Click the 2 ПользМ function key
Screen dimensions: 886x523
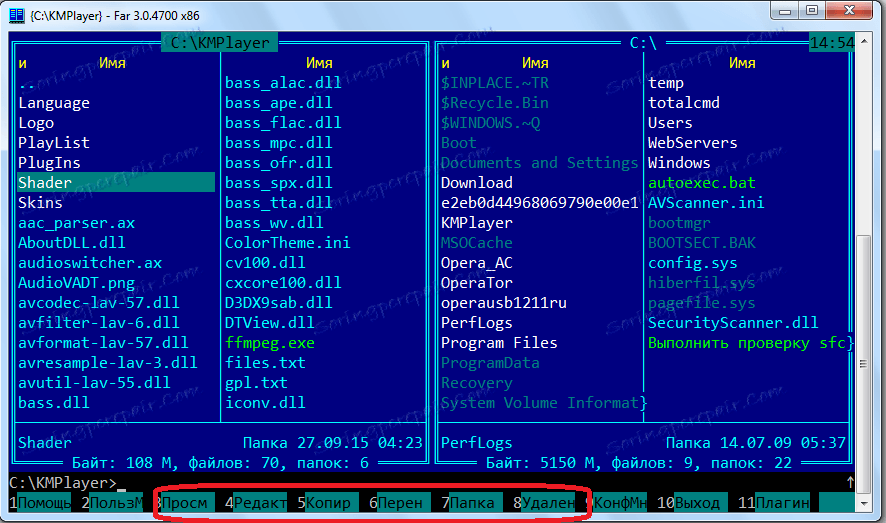(x=112, y=503)
